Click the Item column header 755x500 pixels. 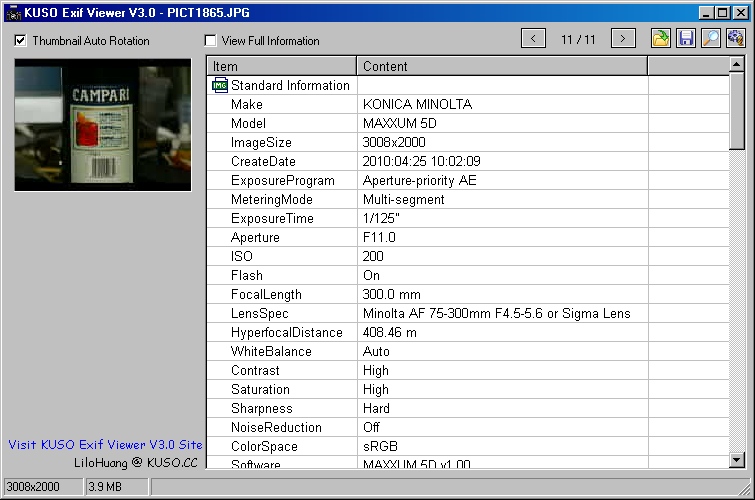click(x=282, y=66)
